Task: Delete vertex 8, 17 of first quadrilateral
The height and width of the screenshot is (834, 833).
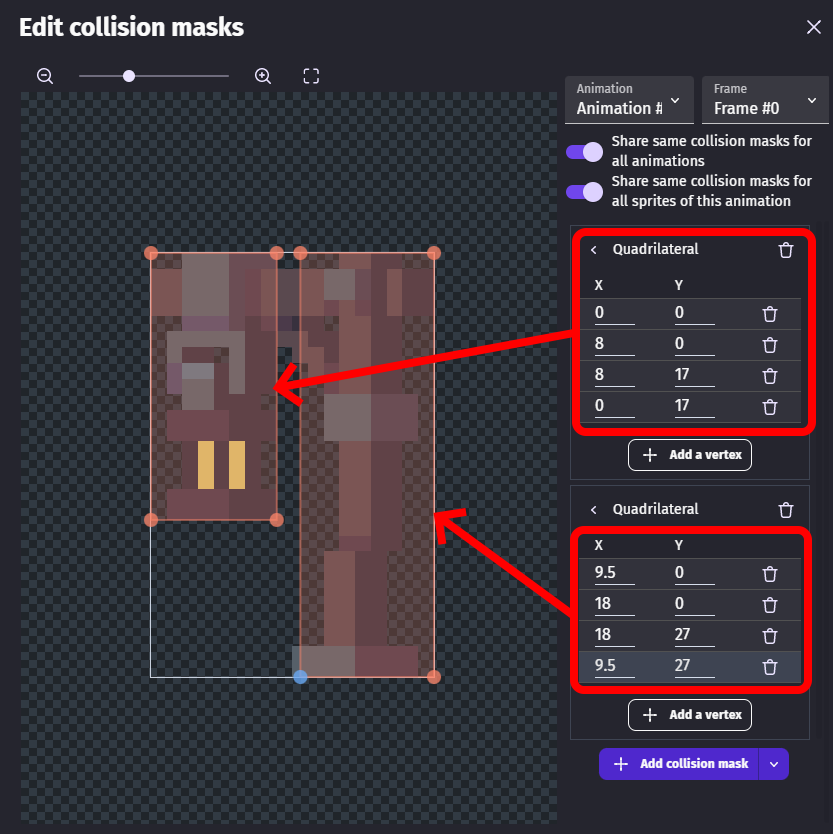Action: [770, 376]
